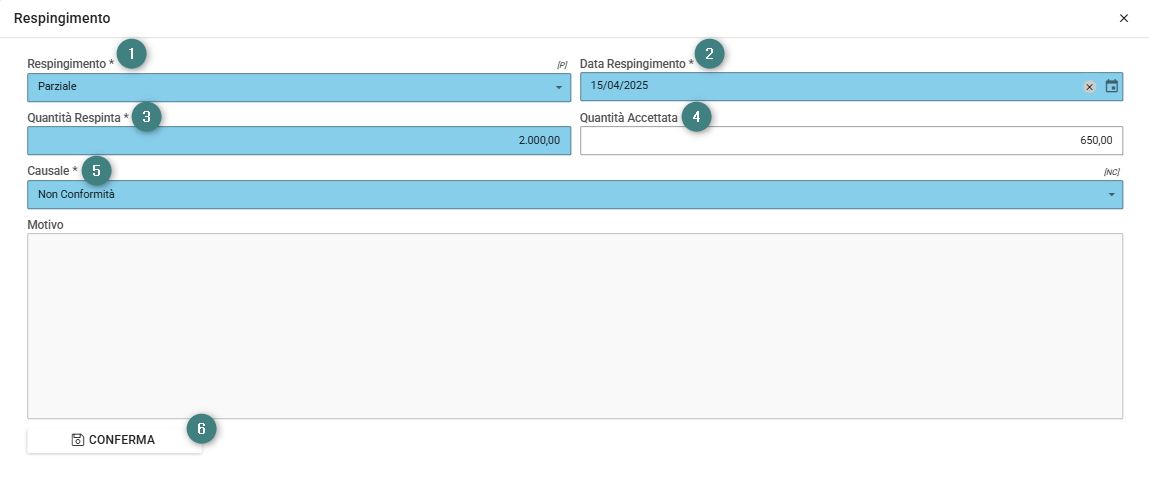Click numbered badge 4 beside Quantità Accettata
Viewport: 1149px width, 479px height.
click(696, 116)
